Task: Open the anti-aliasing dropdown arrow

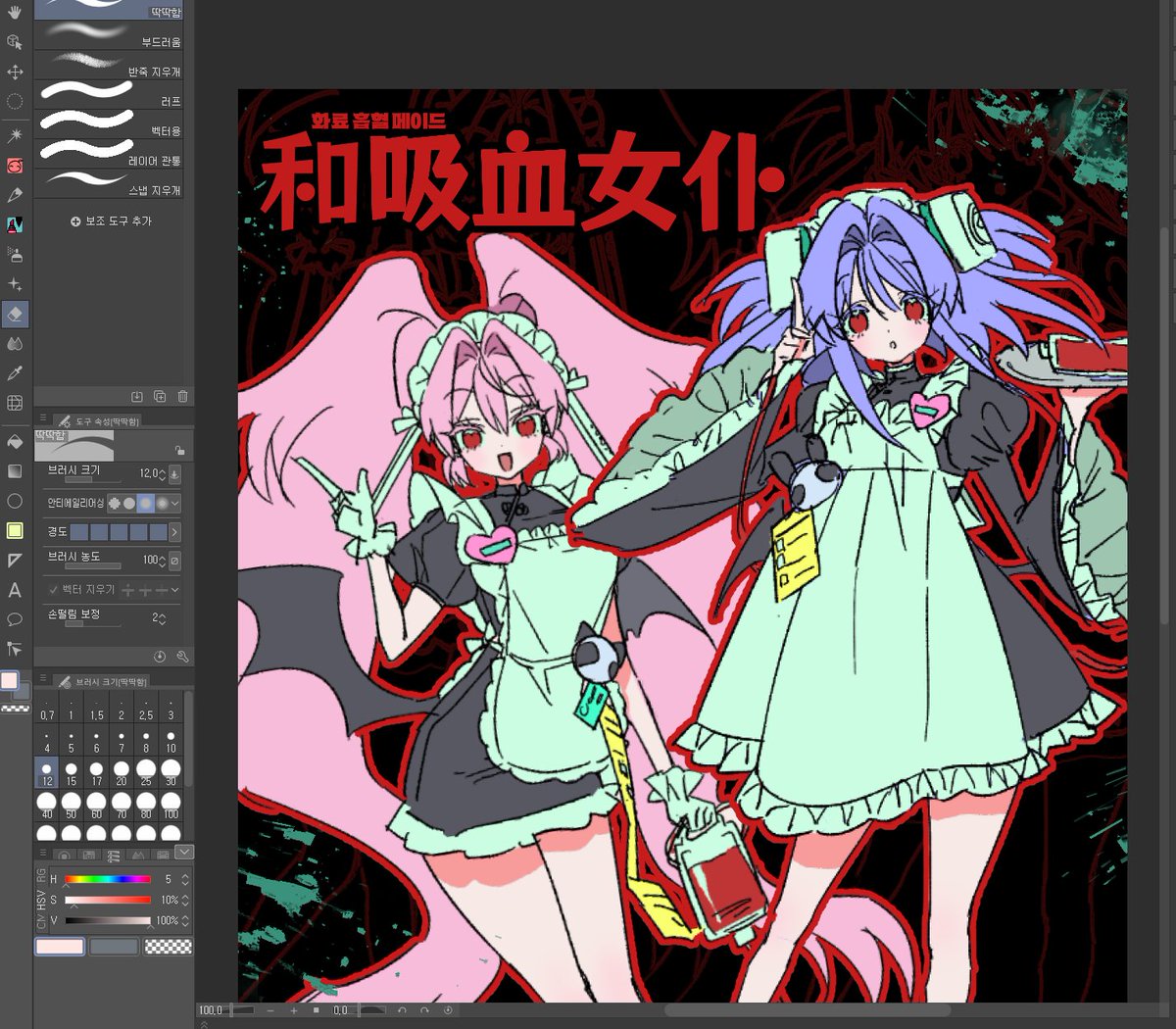Action: (x=175, y=502)
